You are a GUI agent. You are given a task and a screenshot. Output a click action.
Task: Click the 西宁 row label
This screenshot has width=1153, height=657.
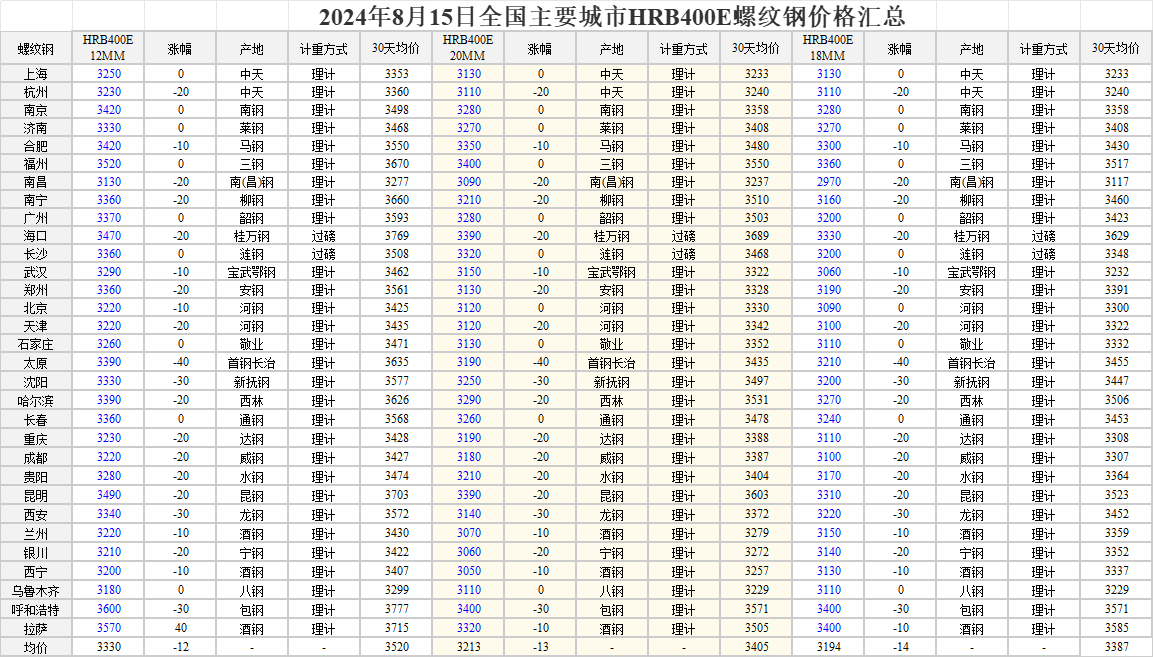point(36,572)
